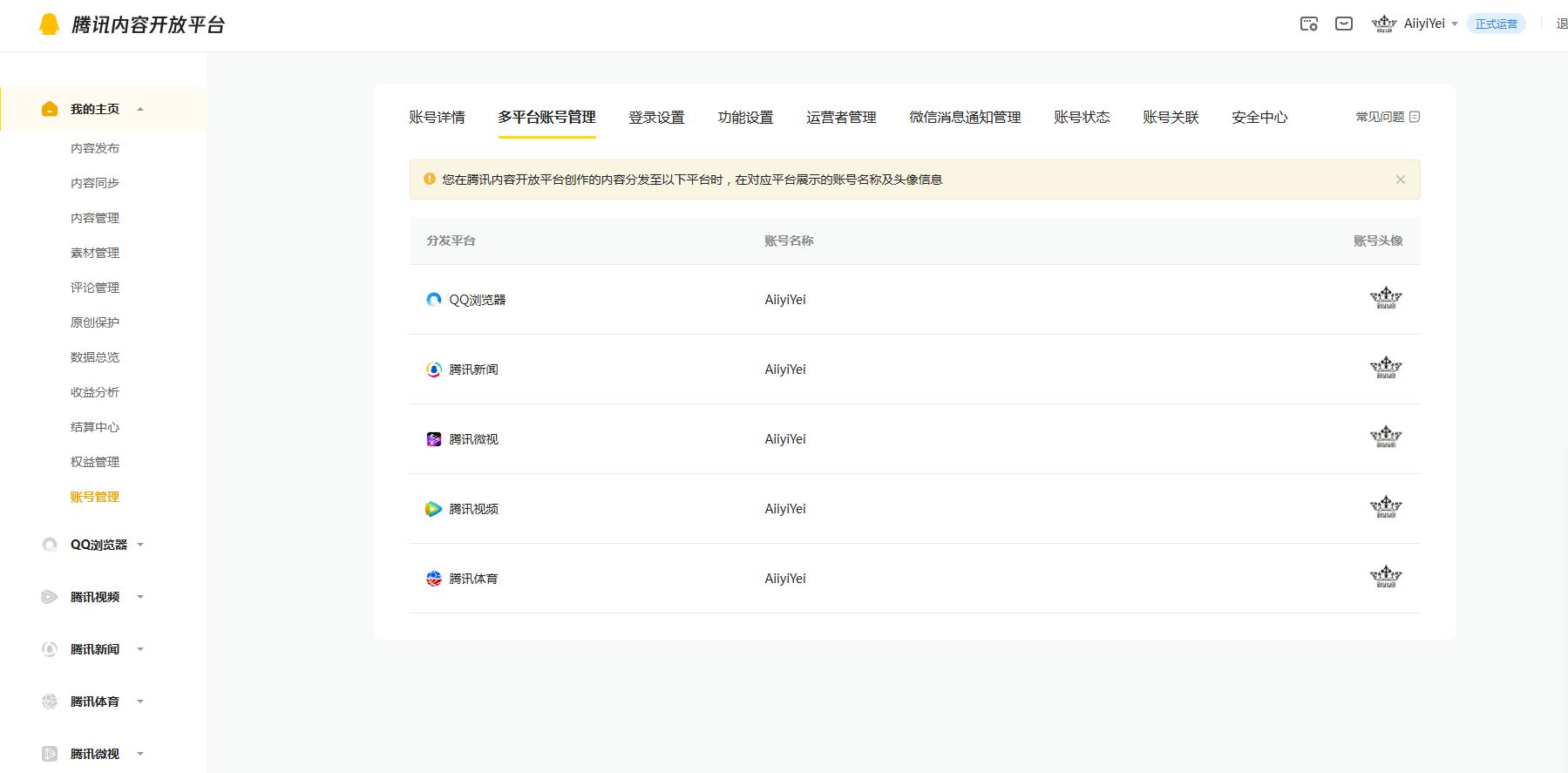Click the 腾讯体育 sidebar icon
Image resolution: width=1568 pixels, height=773 pixels.
50,702
